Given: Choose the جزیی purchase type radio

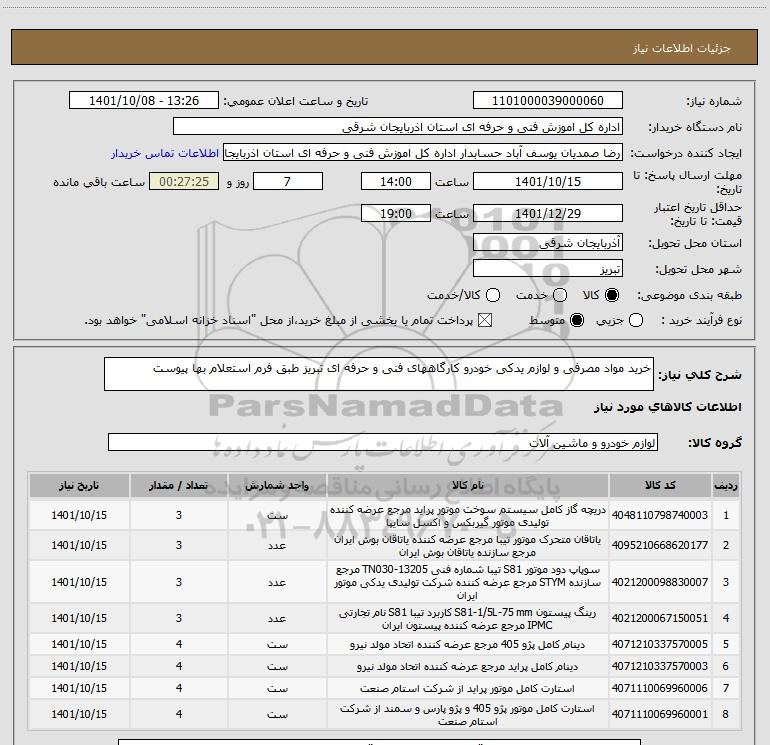Looking at the screenshot, I should pos(636,320).
